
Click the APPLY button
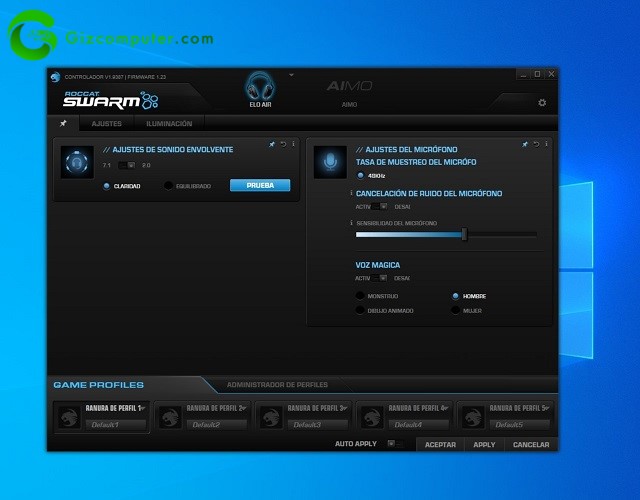(x=484, y=444)
